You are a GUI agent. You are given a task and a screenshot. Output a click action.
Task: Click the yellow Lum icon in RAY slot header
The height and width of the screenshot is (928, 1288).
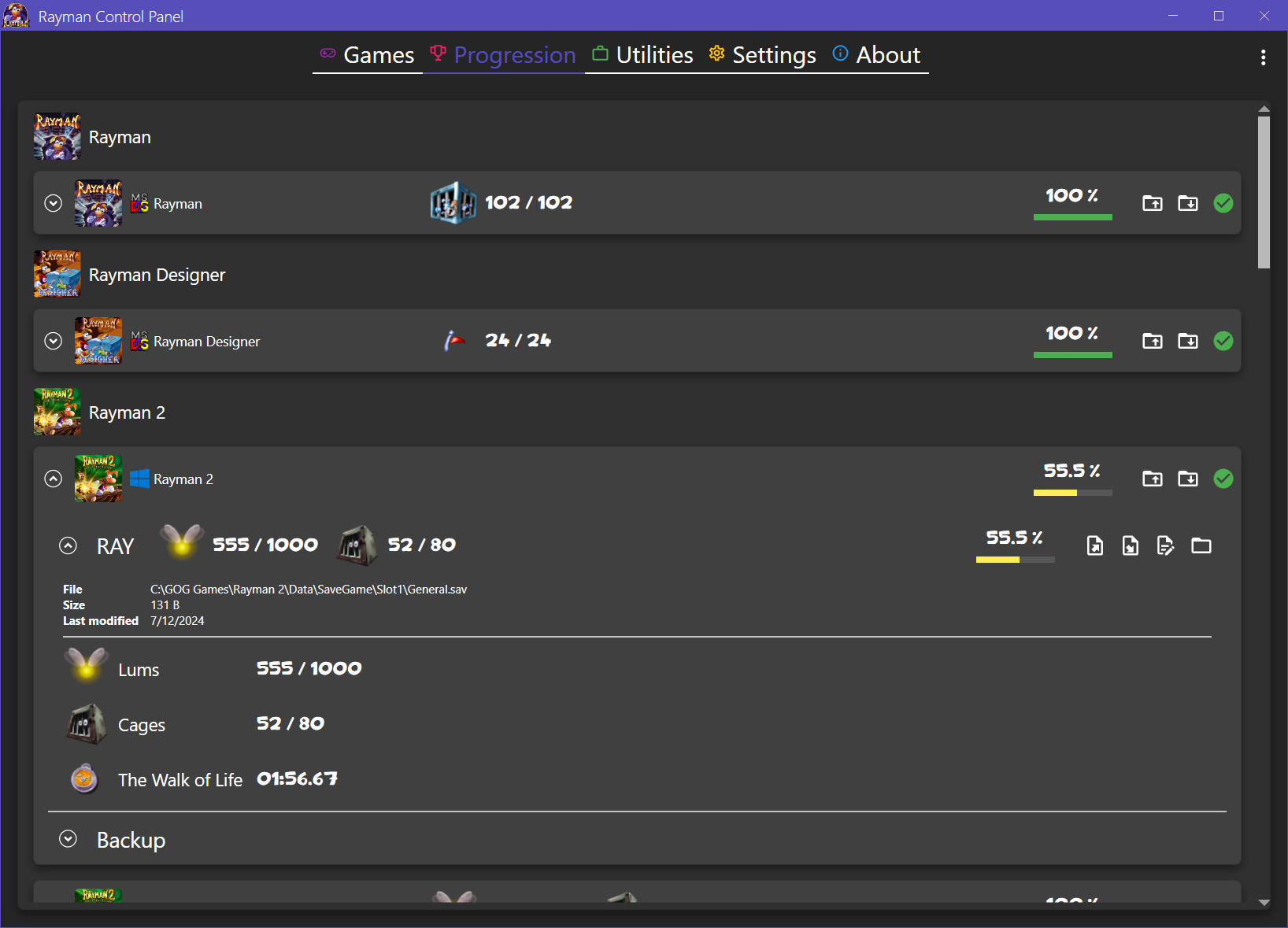182,542
